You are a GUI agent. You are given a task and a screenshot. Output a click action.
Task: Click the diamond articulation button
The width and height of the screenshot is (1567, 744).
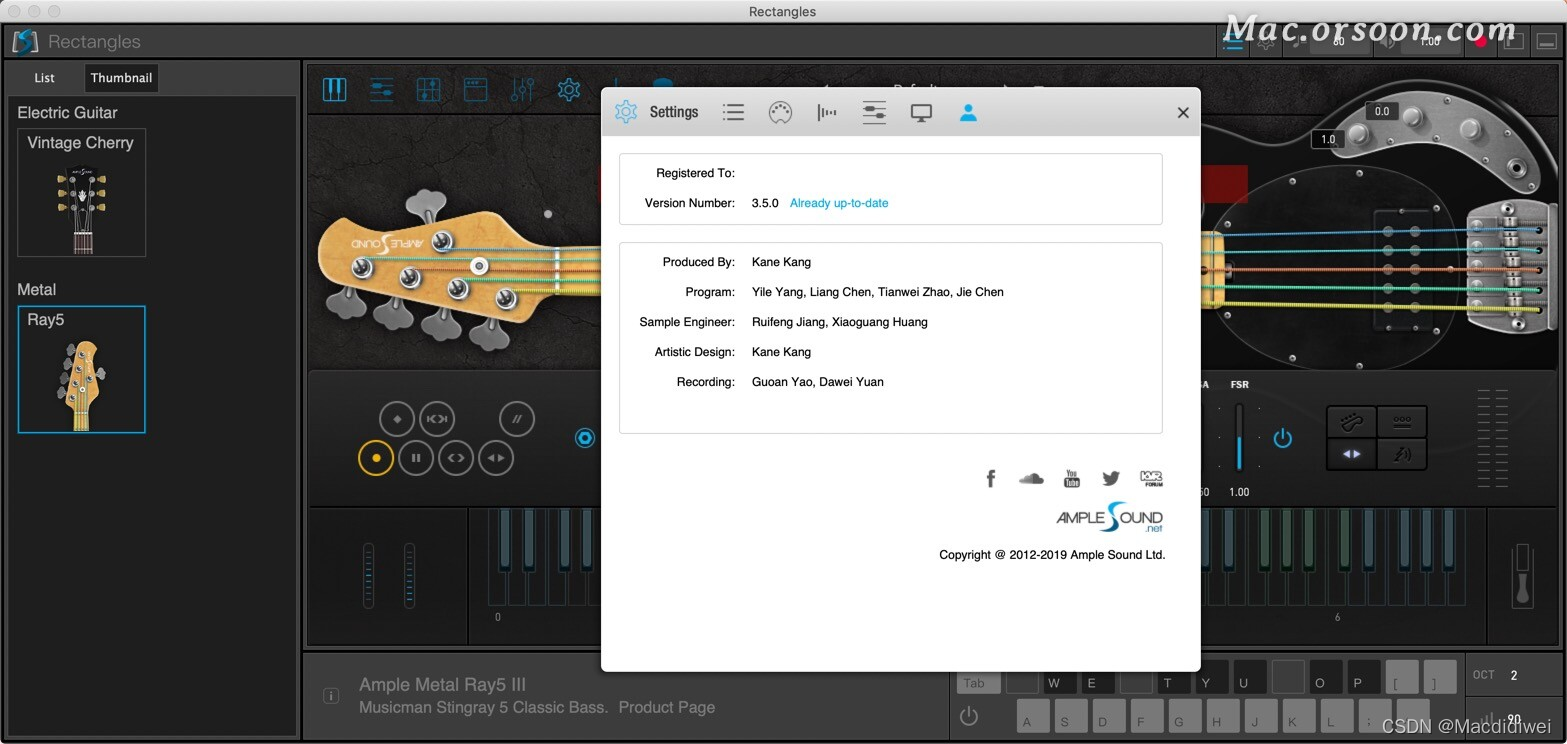(397, 419)
